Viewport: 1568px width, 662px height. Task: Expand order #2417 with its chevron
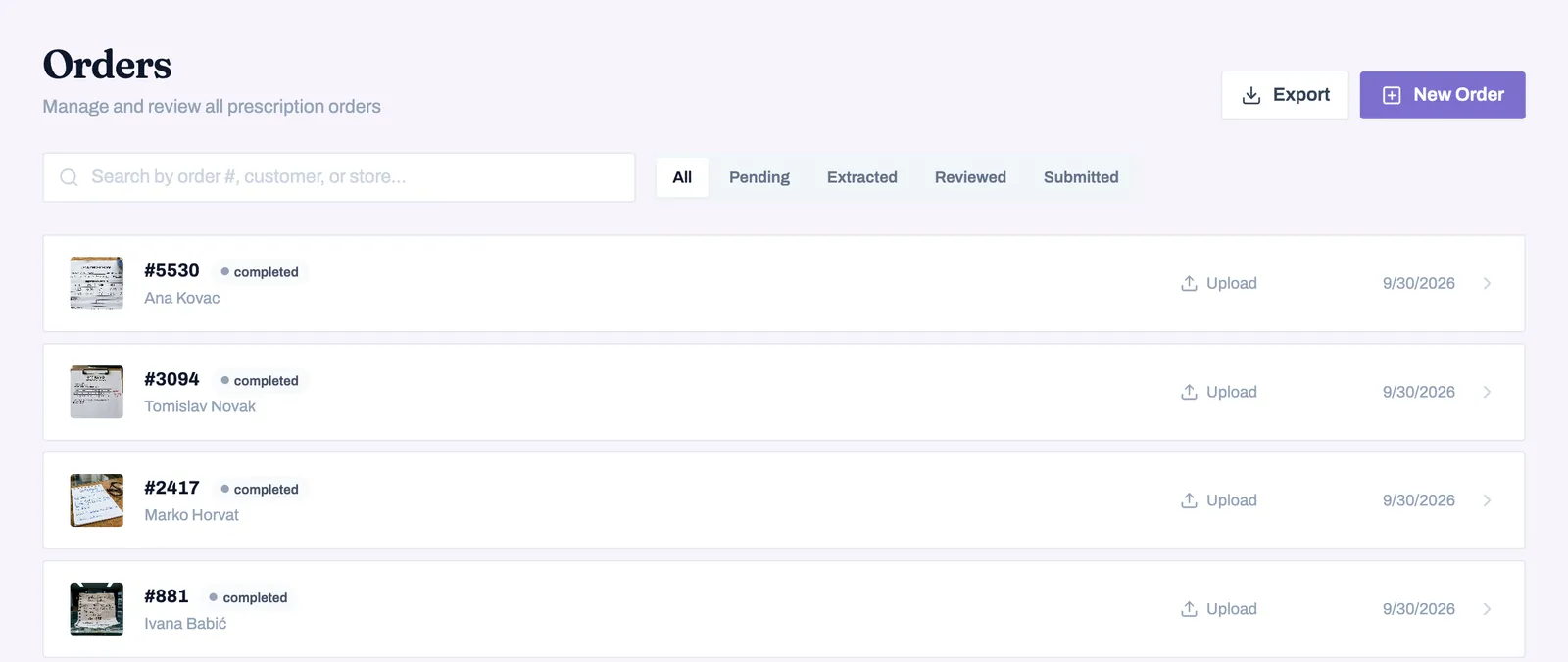coord(1487,500)
